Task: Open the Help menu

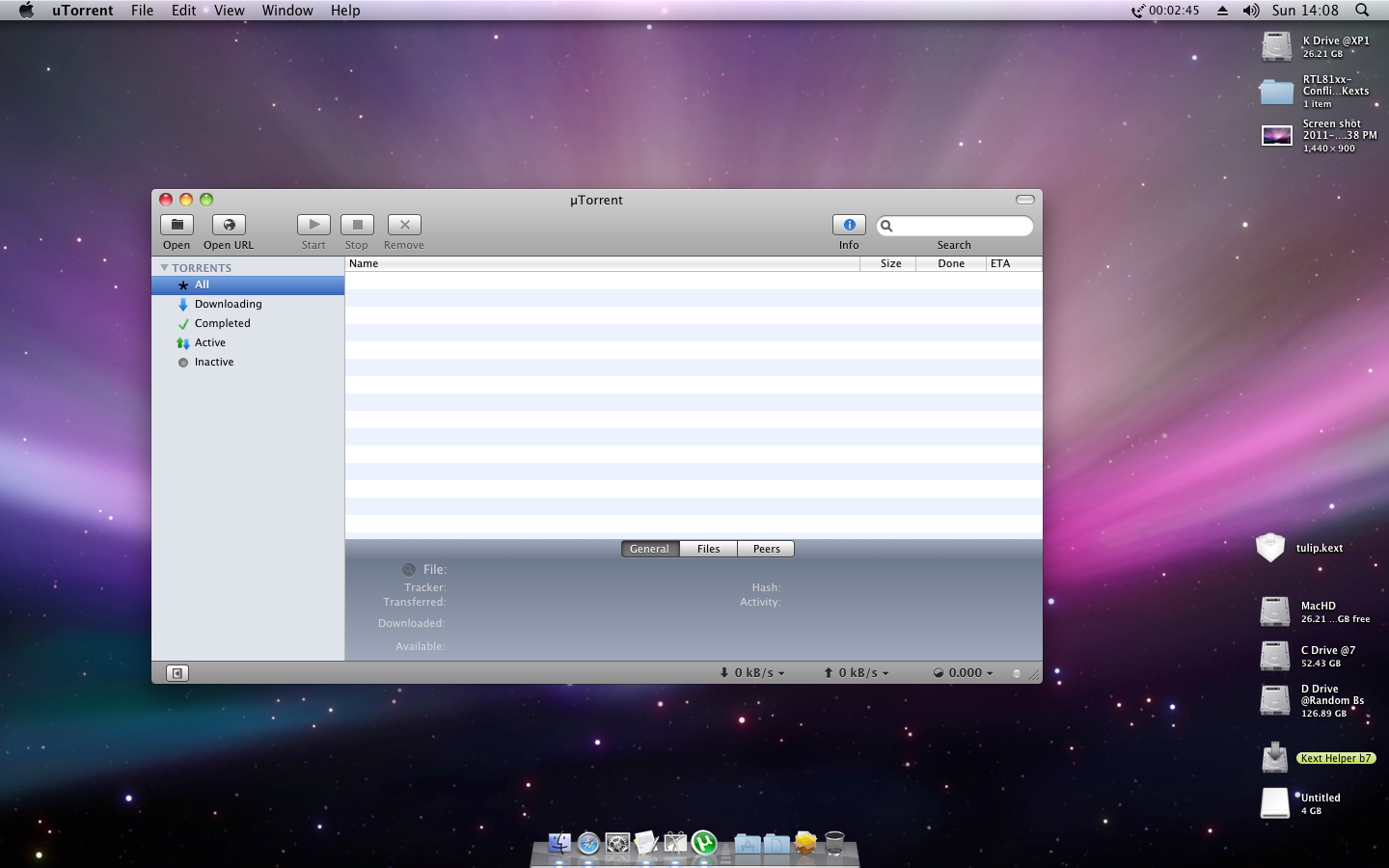Action: 345,11
